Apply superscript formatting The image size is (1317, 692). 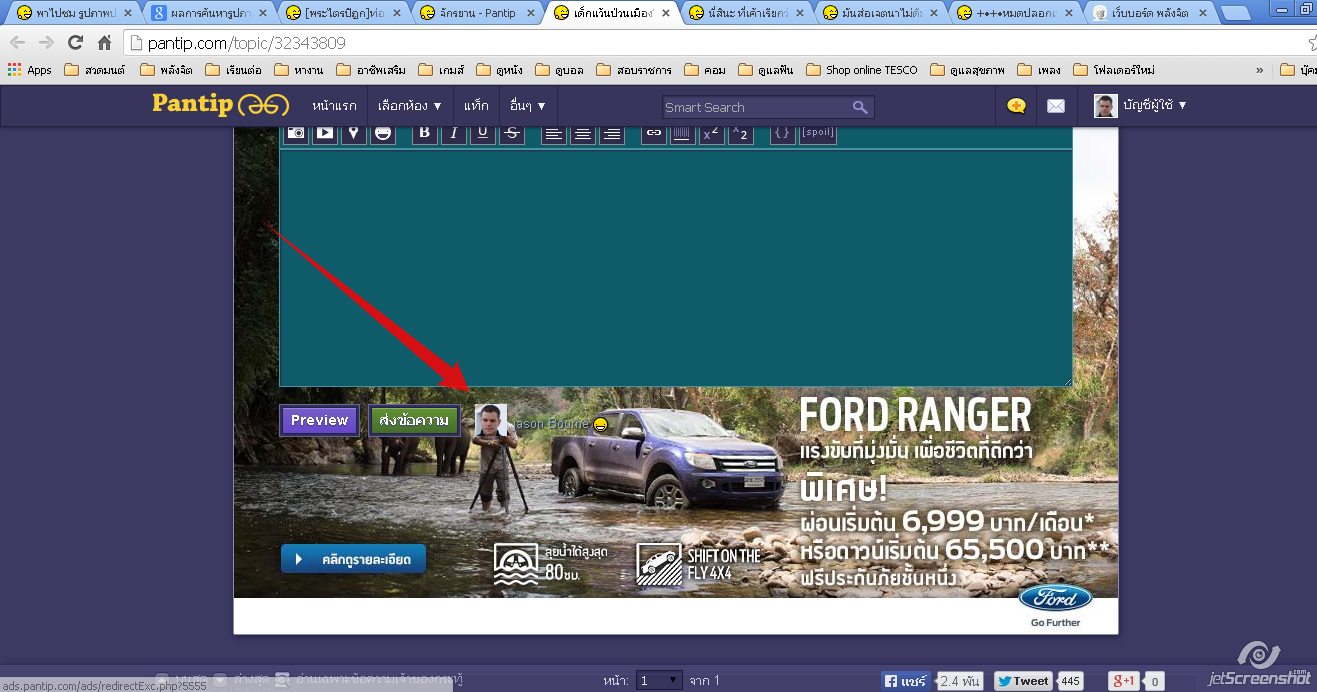tap(711, 133)
